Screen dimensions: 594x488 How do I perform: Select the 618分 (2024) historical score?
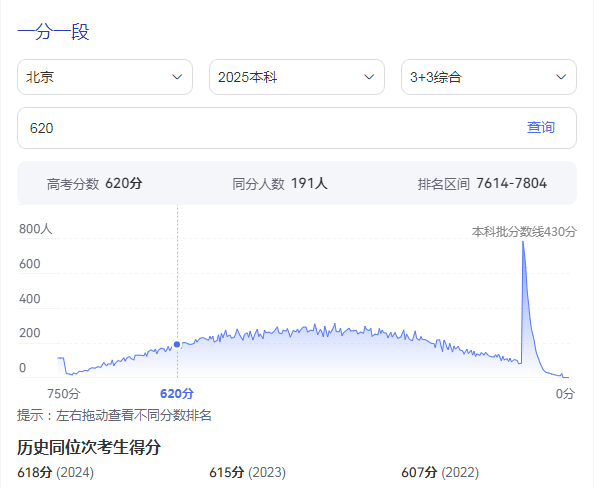coord(56,472)
